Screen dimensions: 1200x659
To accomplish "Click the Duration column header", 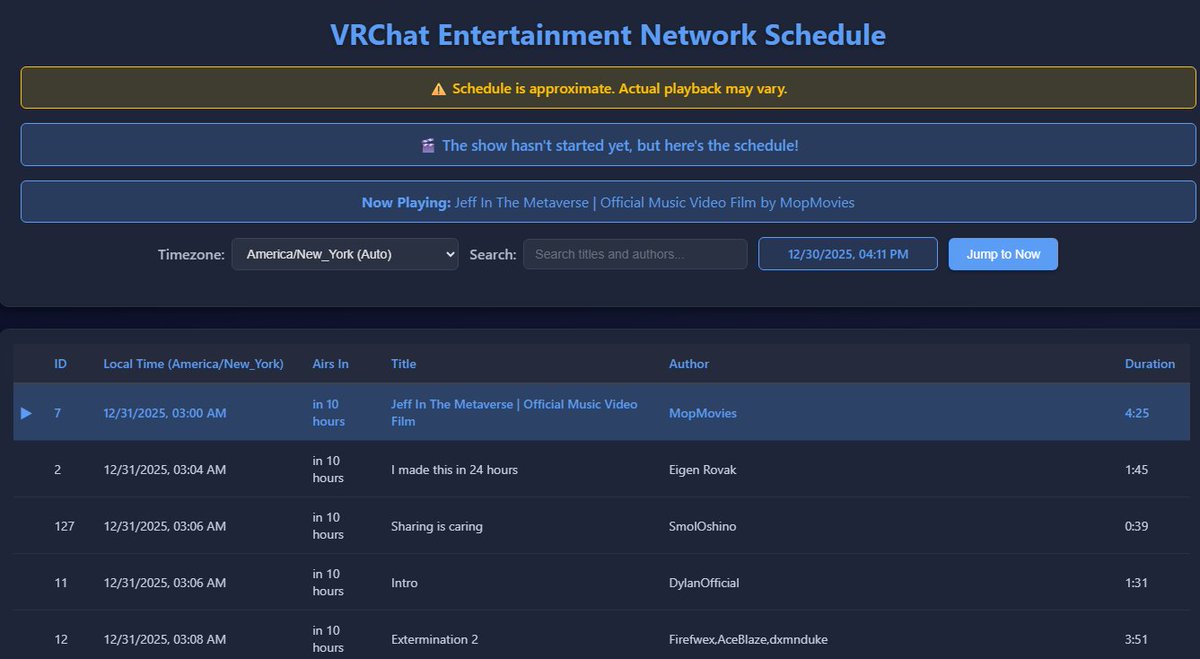I will coord(1150,364).
